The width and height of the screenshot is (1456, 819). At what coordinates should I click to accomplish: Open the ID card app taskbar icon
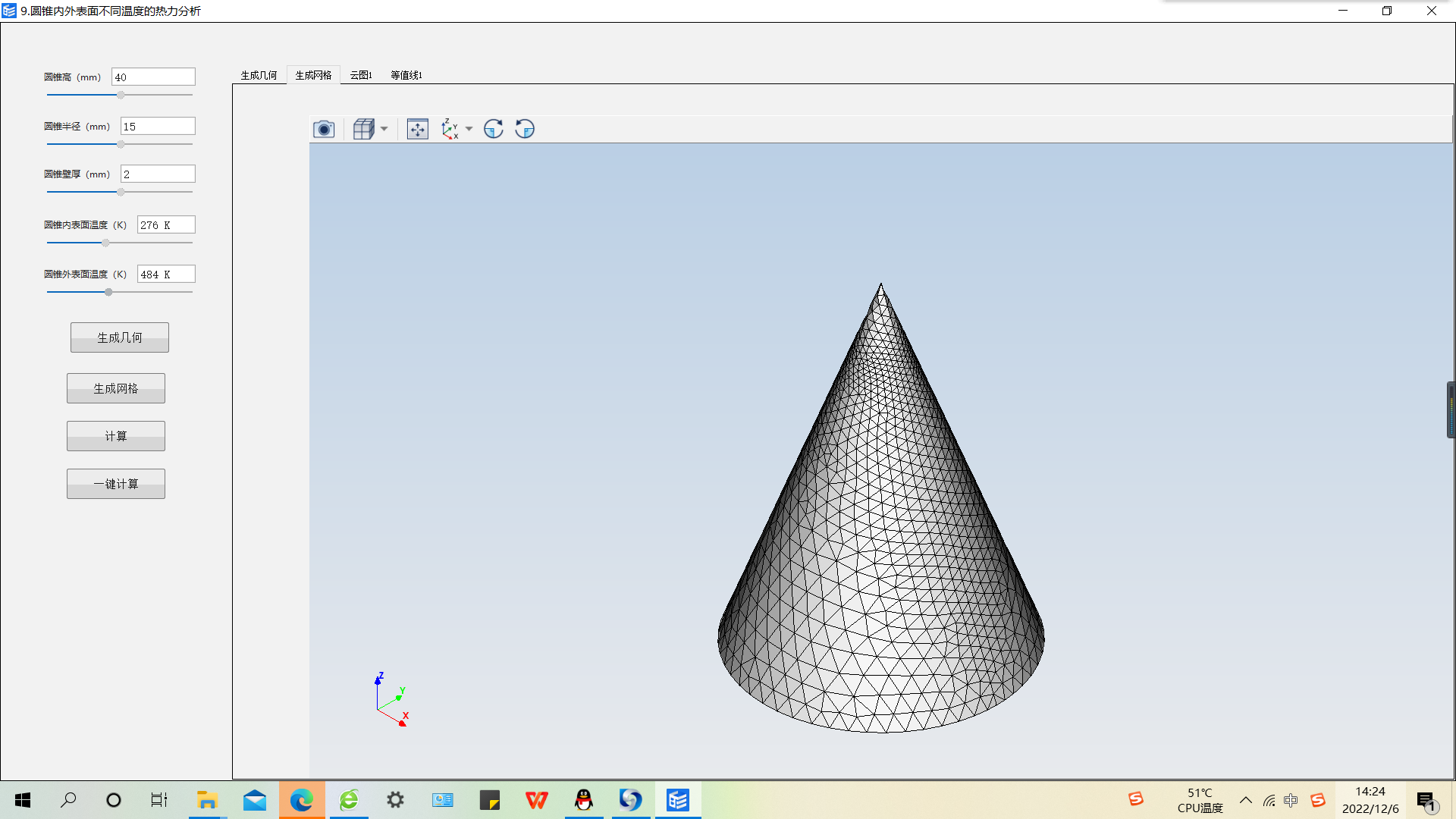443,800
